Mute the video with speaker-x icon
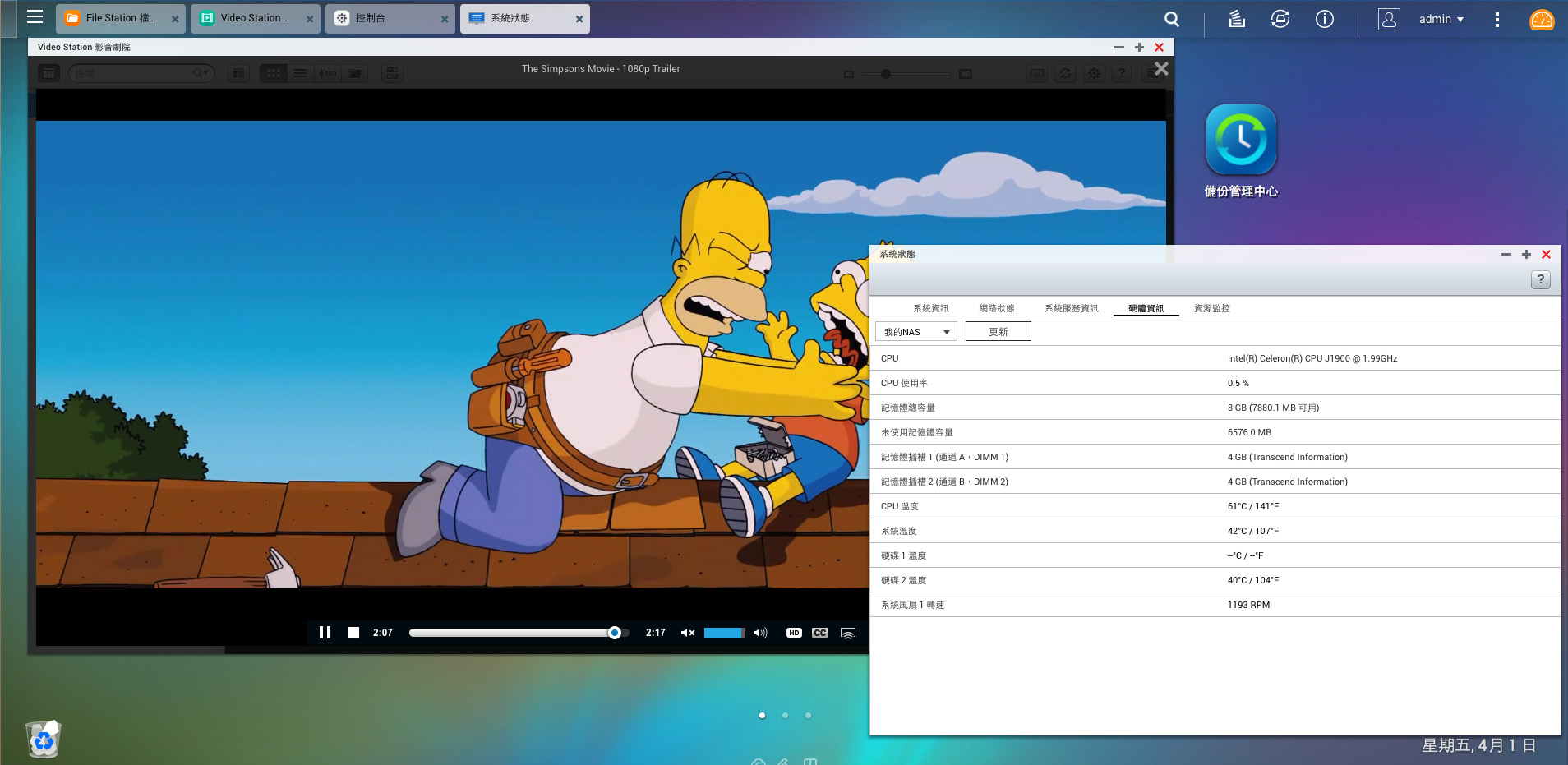The height and width of the screenshot is (765, 1568). tap(688, 633)
